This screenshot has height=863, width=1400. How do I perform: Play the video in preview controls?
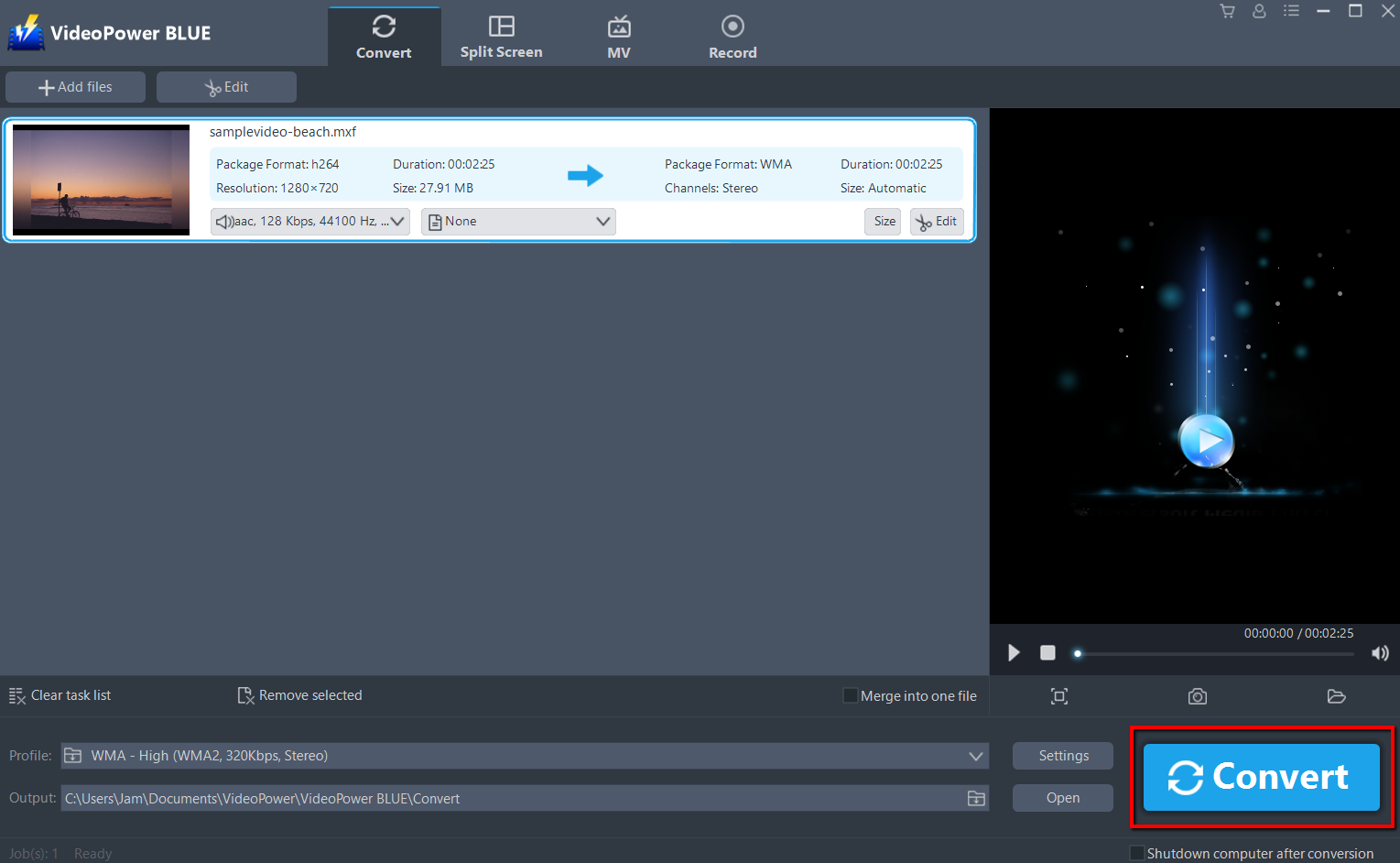pos(1014,652)
